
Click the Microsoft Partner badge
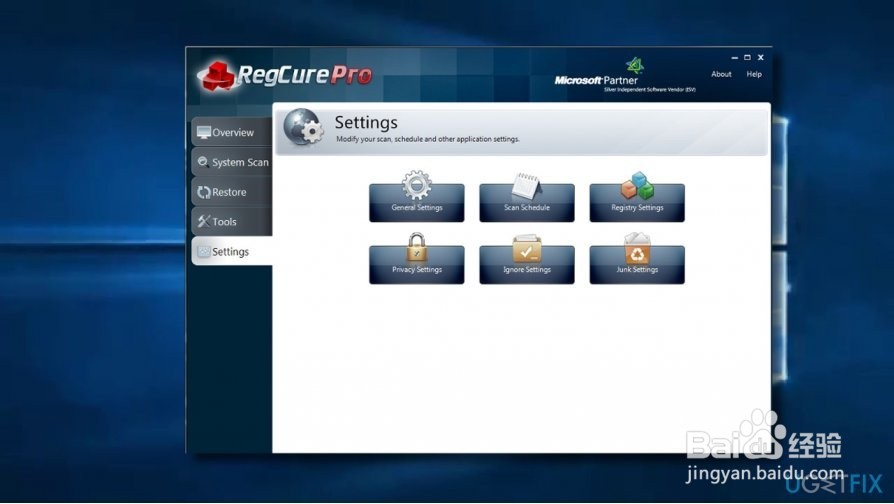click(625, 75)
